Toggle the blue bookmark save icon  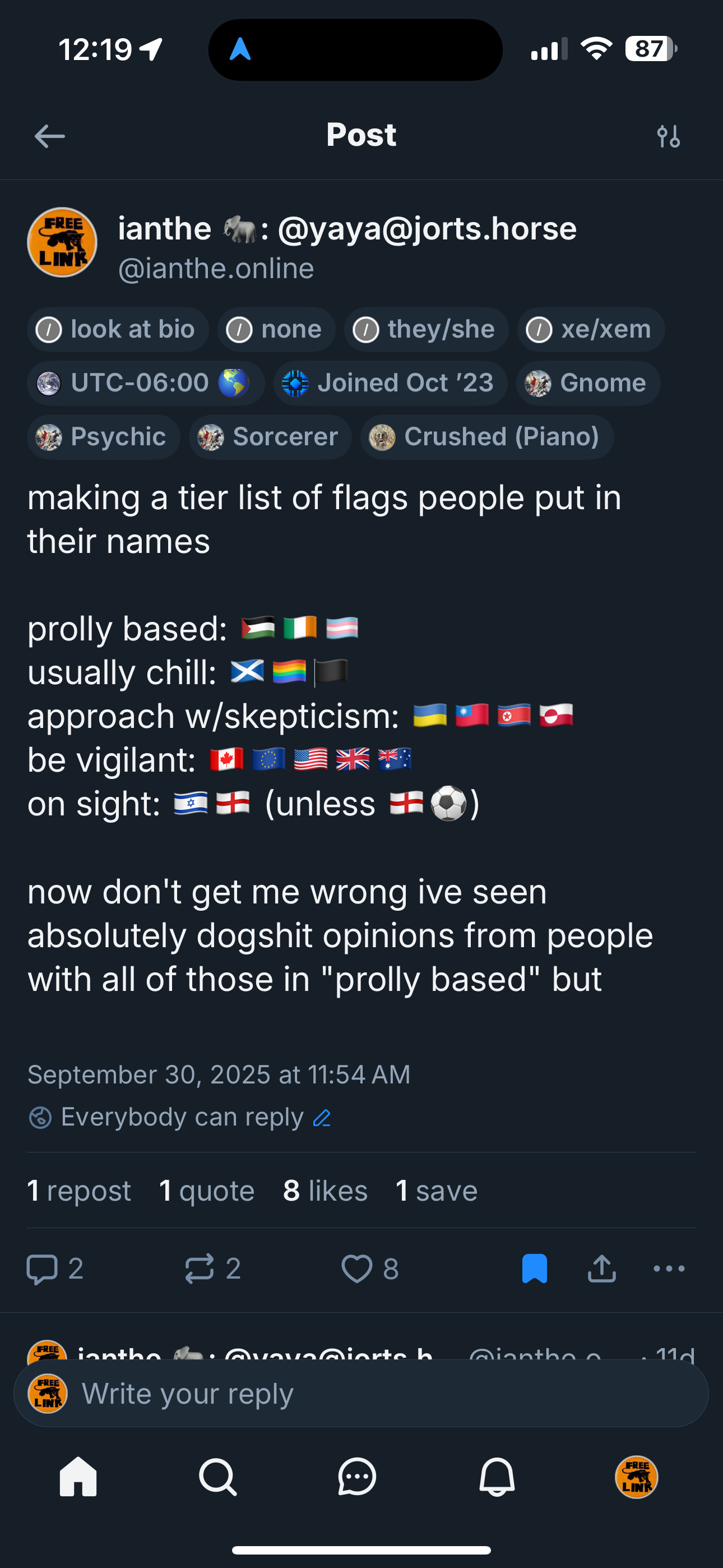coord(534,1269)
